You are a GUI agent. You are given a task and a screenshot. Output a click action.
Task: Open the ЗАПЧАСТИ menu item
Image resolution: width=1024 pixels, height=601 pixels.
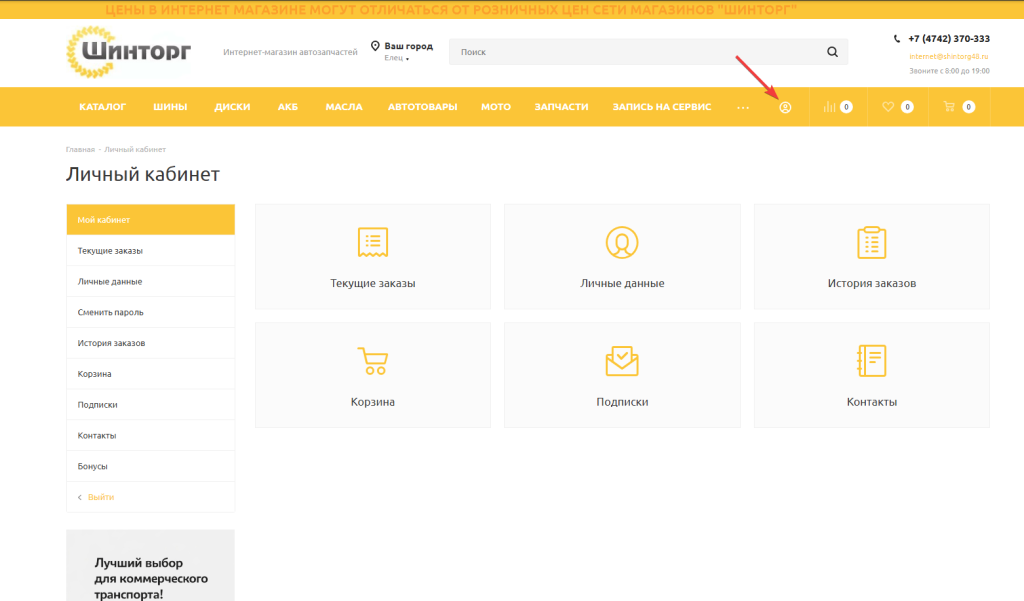pos(562,106)
